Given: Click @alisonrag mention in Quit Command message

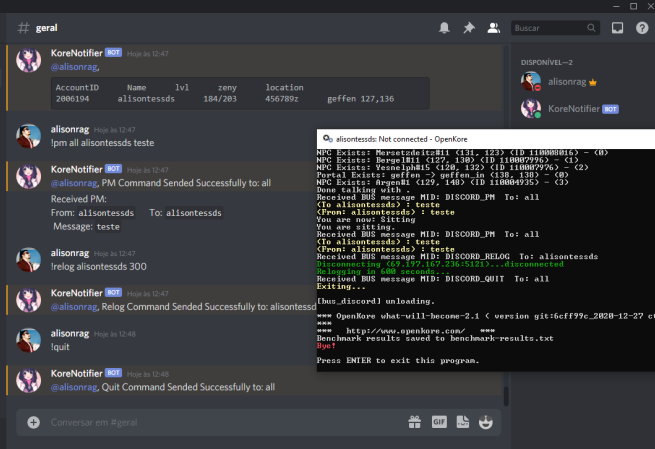Looking at the screenshot, I should pyautogui.click(x=75, y=387).
